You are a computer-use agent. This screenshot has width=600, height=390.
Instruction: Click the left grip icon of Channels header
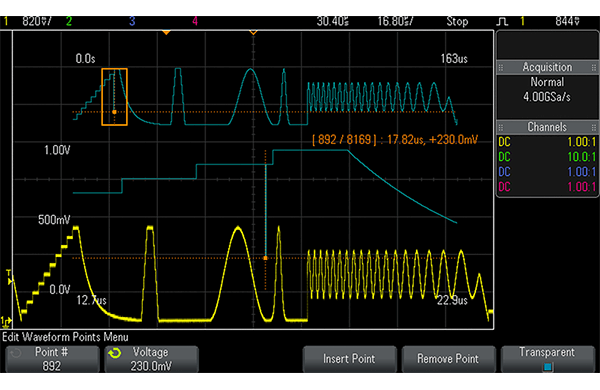501,127
